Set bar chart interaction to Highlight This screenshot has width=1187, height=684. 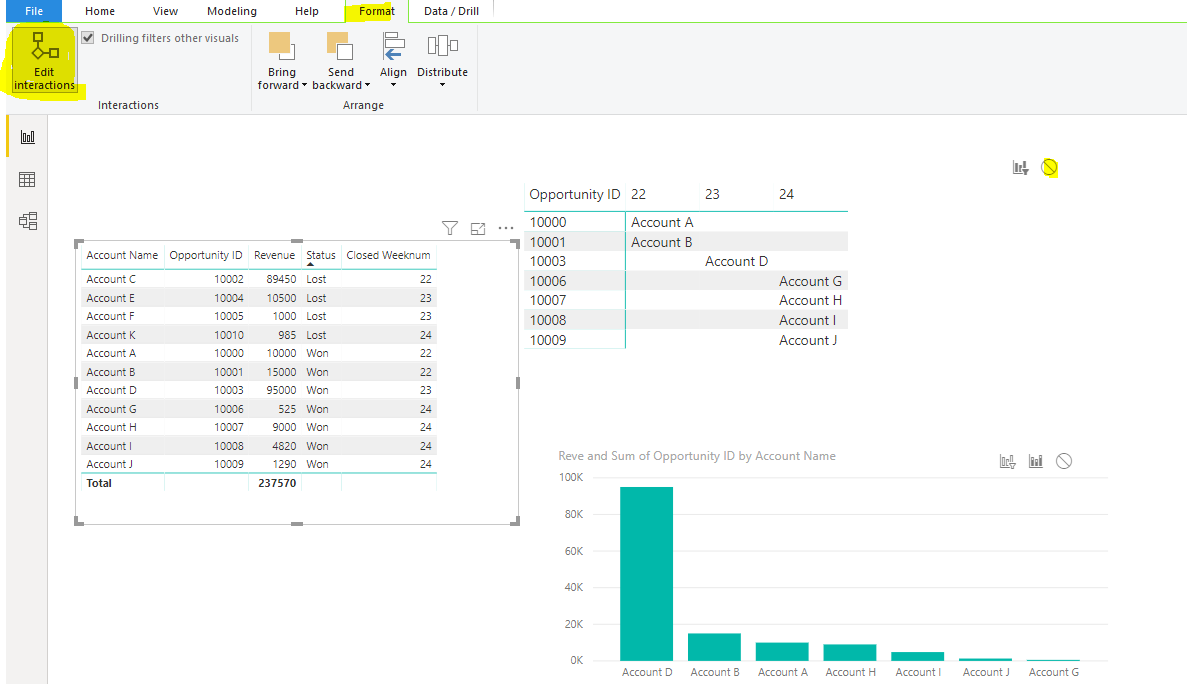point(1036,461)
